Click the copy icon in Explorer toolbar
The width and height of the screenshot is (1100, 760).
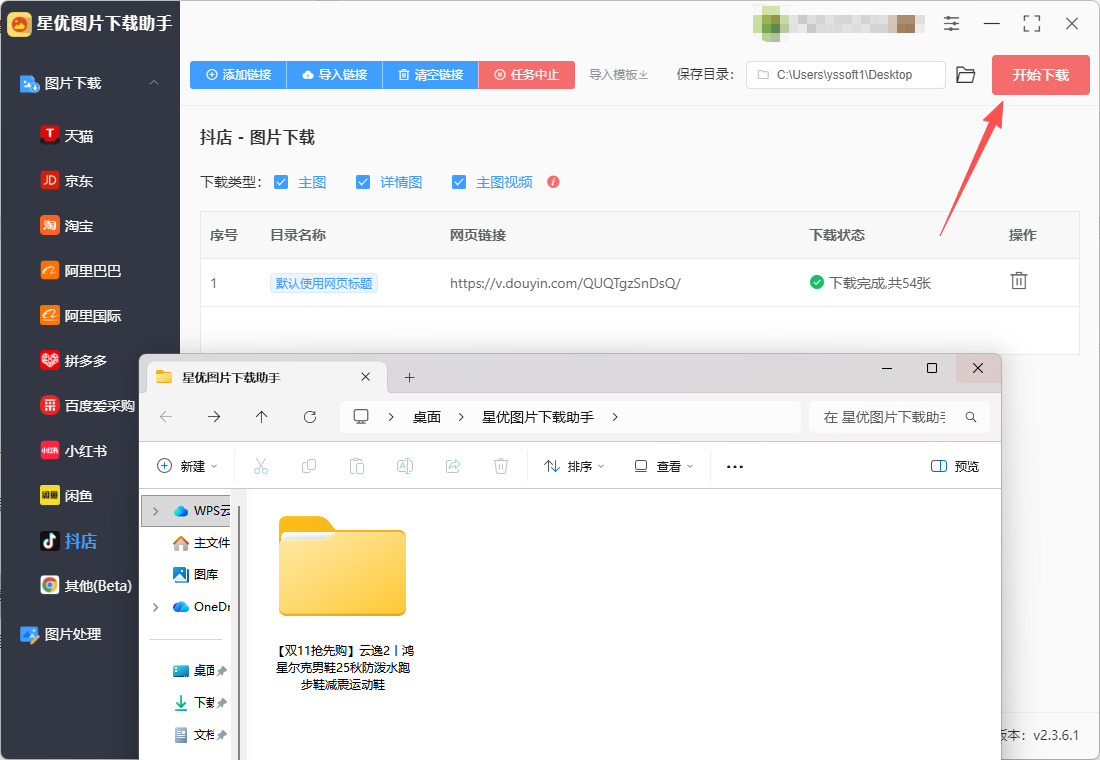pos(309,466)
